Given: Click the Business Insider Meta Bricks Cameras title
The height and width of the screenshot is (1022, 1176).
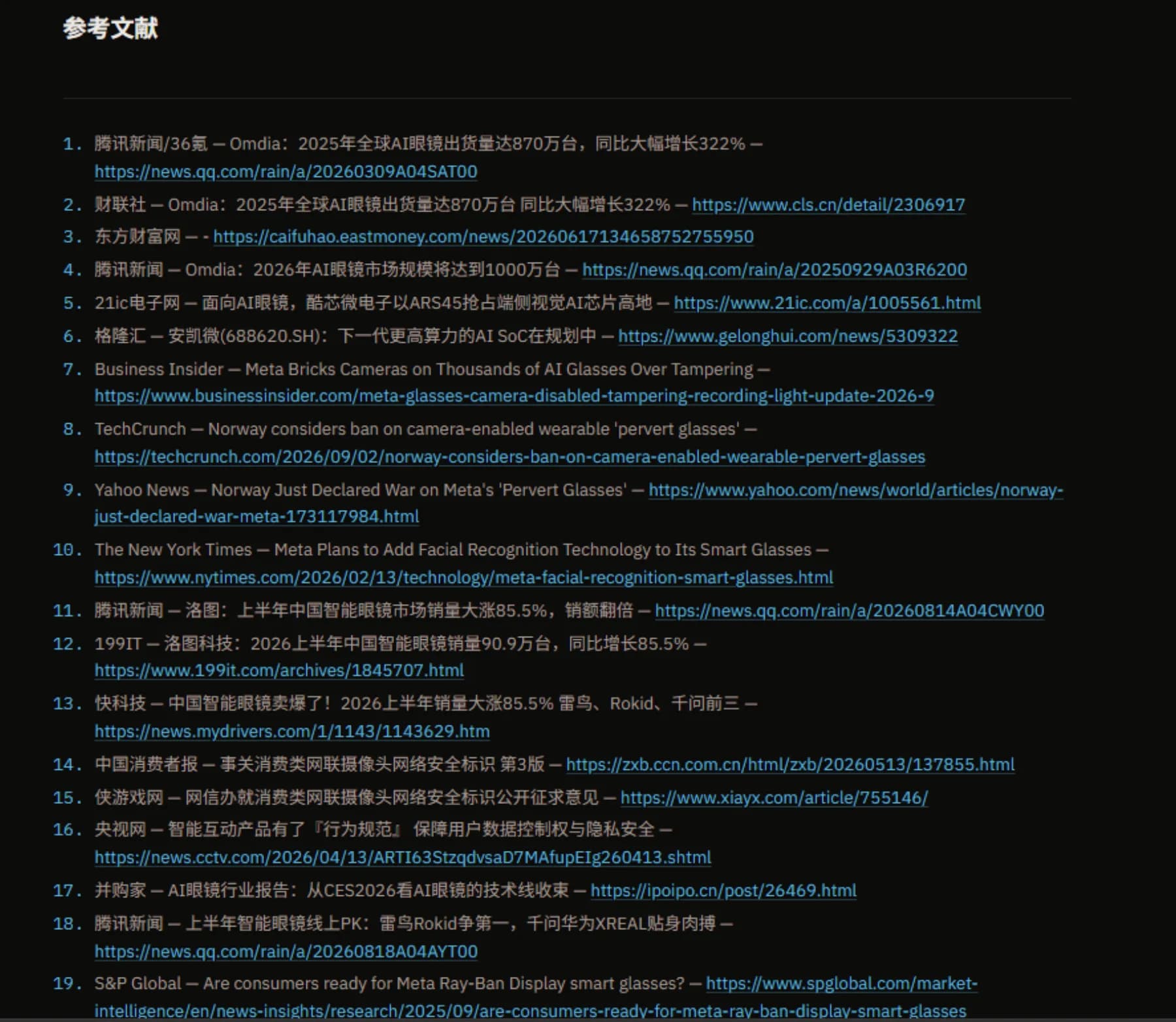Looking at the screenshot, I should coord(499,370).
